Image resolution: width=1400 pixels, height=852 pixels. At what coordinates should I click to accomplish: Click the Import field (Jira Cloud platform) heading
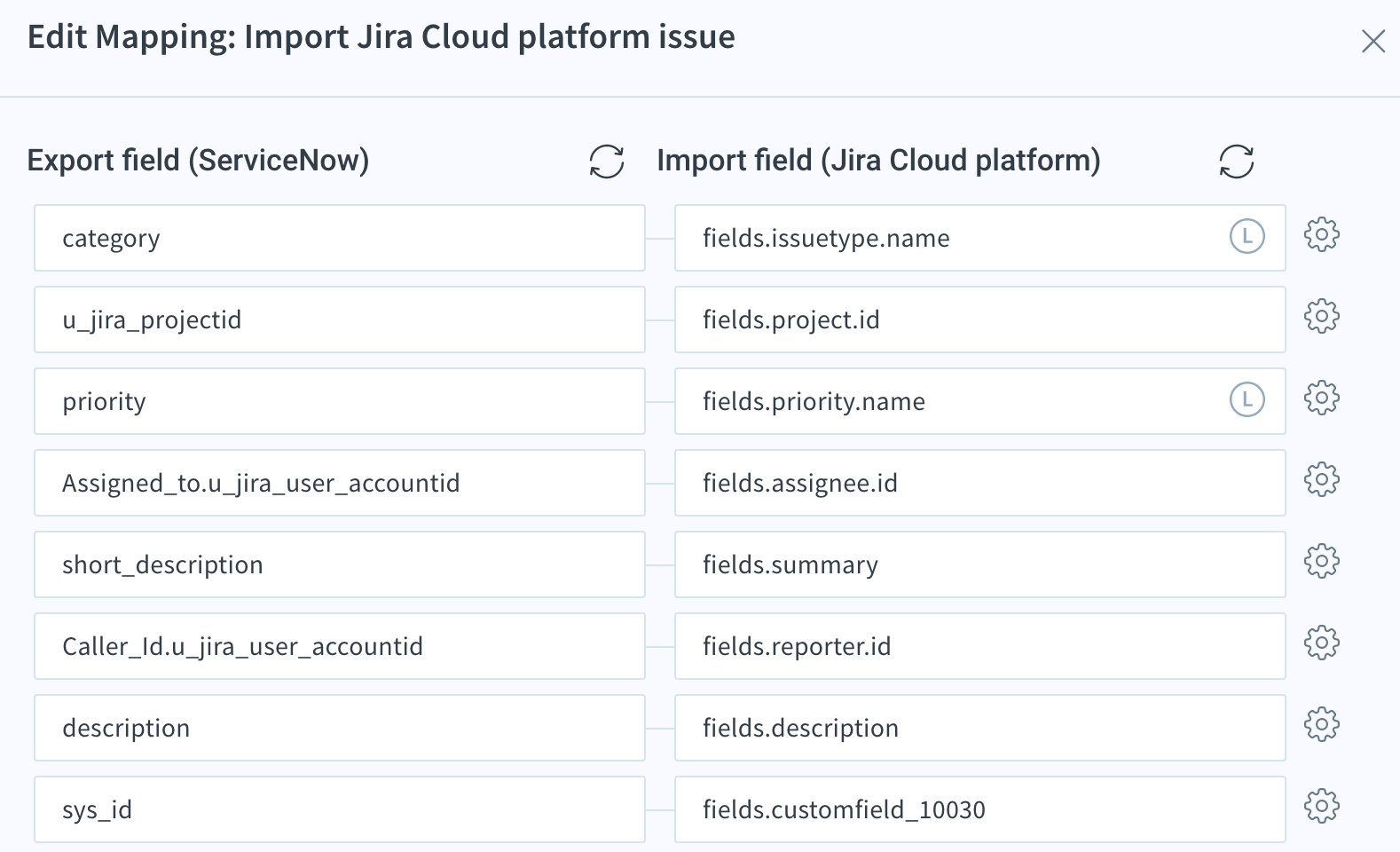click(x=878, y=161)
